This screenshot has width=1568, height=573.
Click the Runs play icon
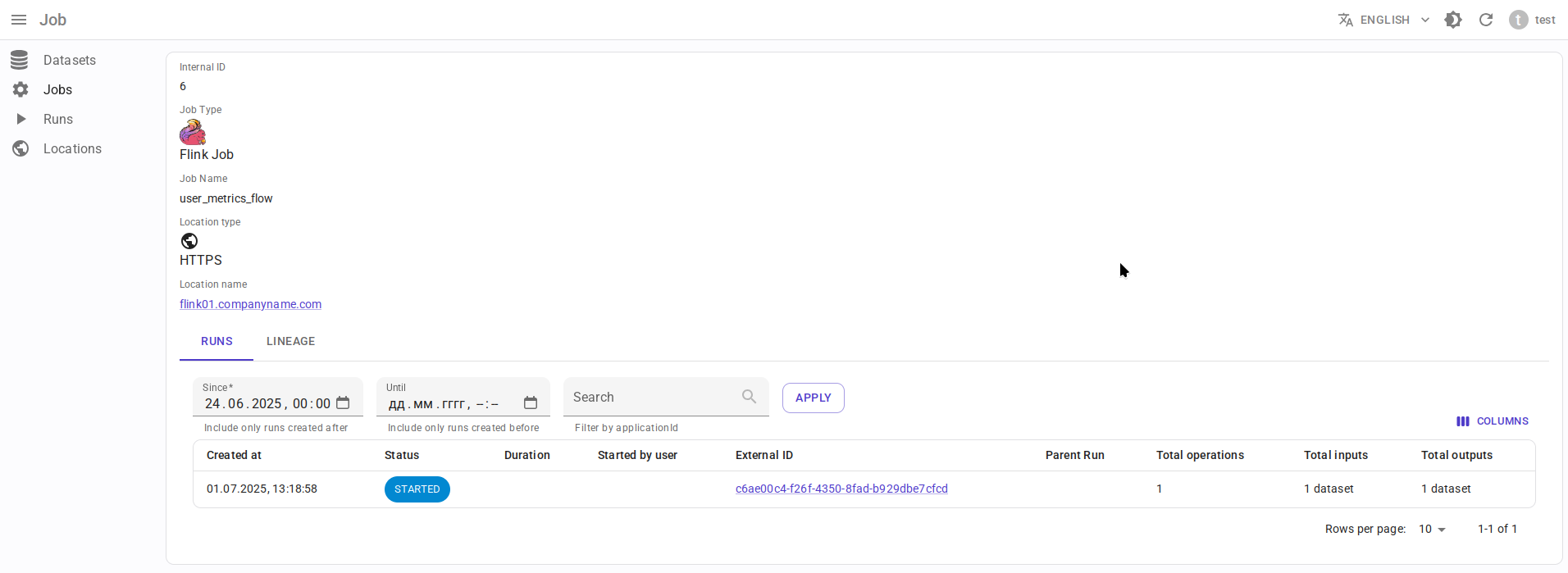click(x=21, y=119)
